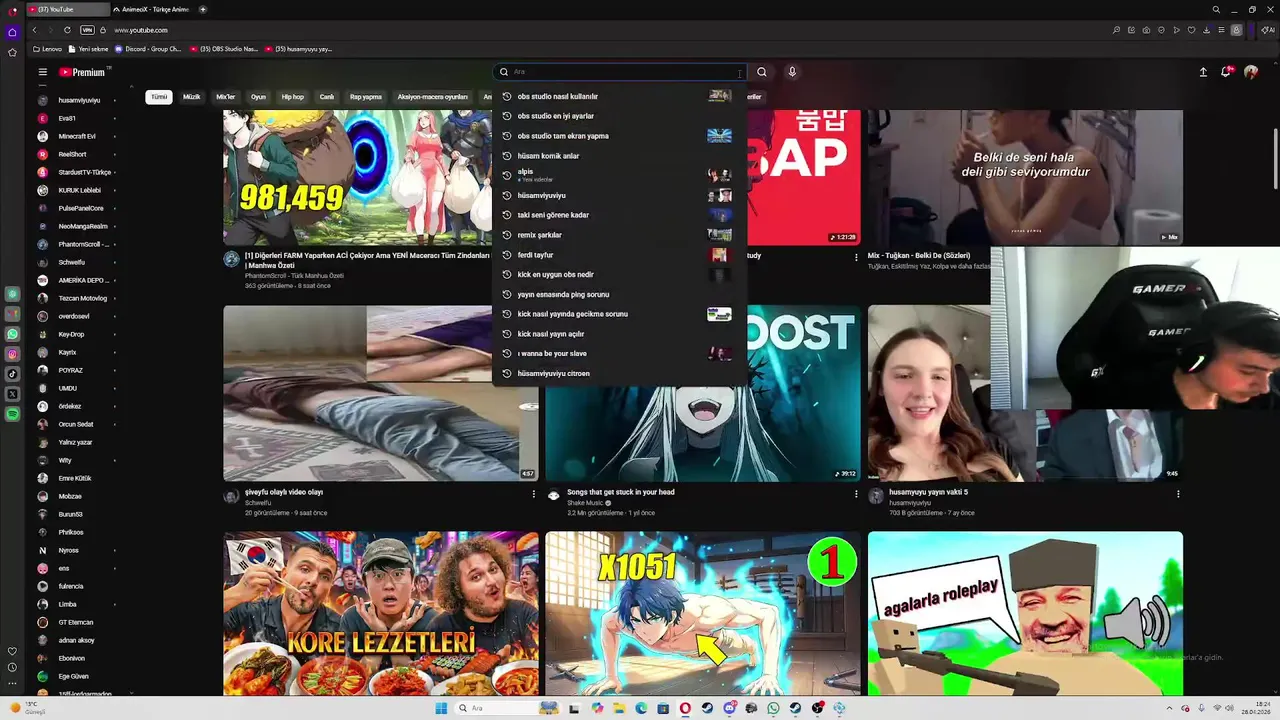This screenshot has height=720, width=1280.
Task: Select the Oyun filter chip
Action: pos(258,97)
